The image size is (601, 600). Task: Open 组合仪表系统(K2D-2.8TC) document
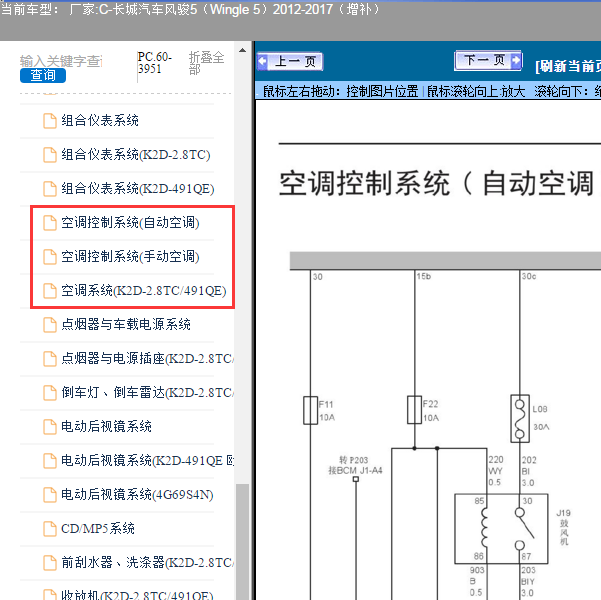pos(136,155)
